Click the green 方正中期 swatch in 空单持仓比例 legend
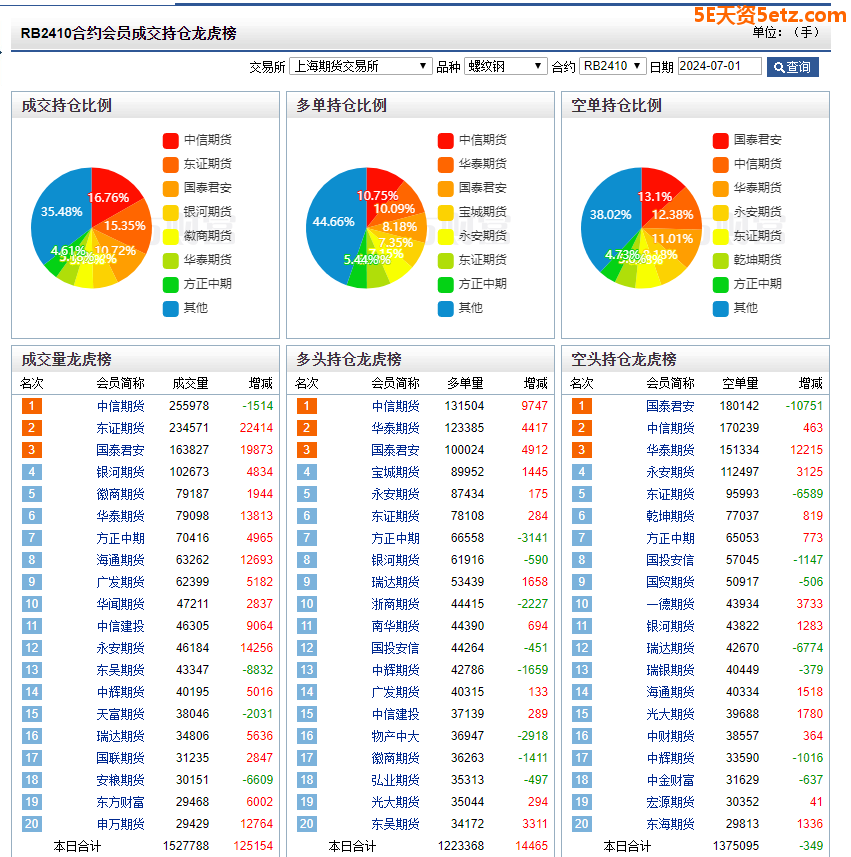This screenshot has height=857, width=851. [x=720, y=285]
